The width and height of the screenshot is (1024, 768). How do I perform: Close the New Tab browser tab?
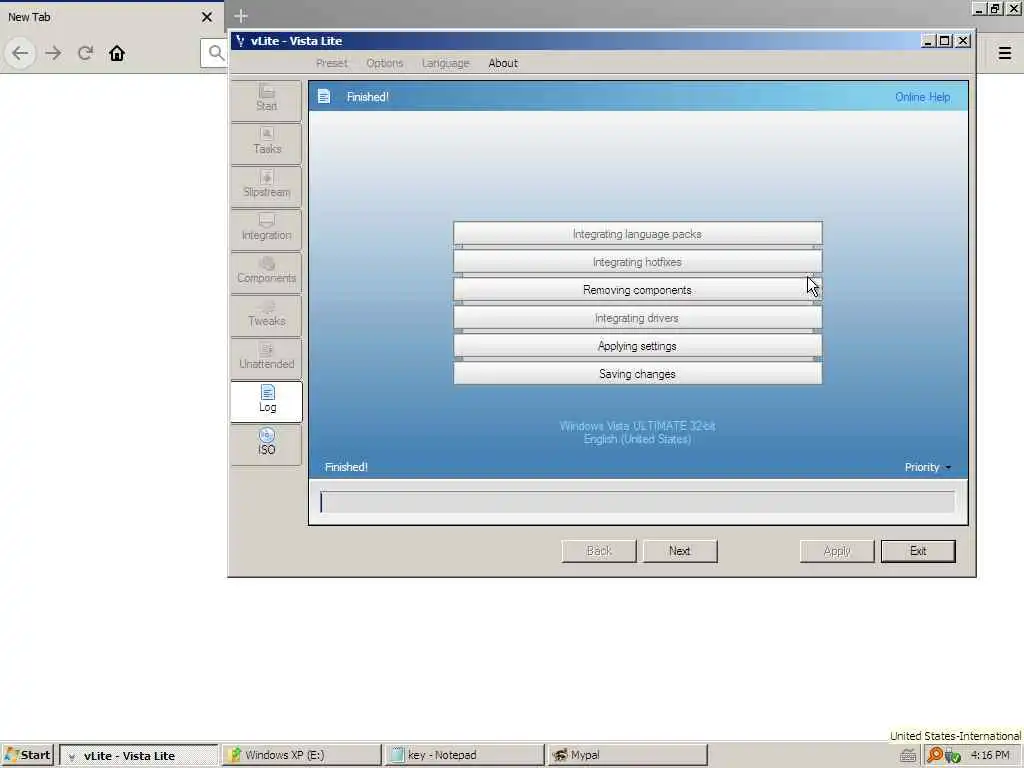(207, 17)
